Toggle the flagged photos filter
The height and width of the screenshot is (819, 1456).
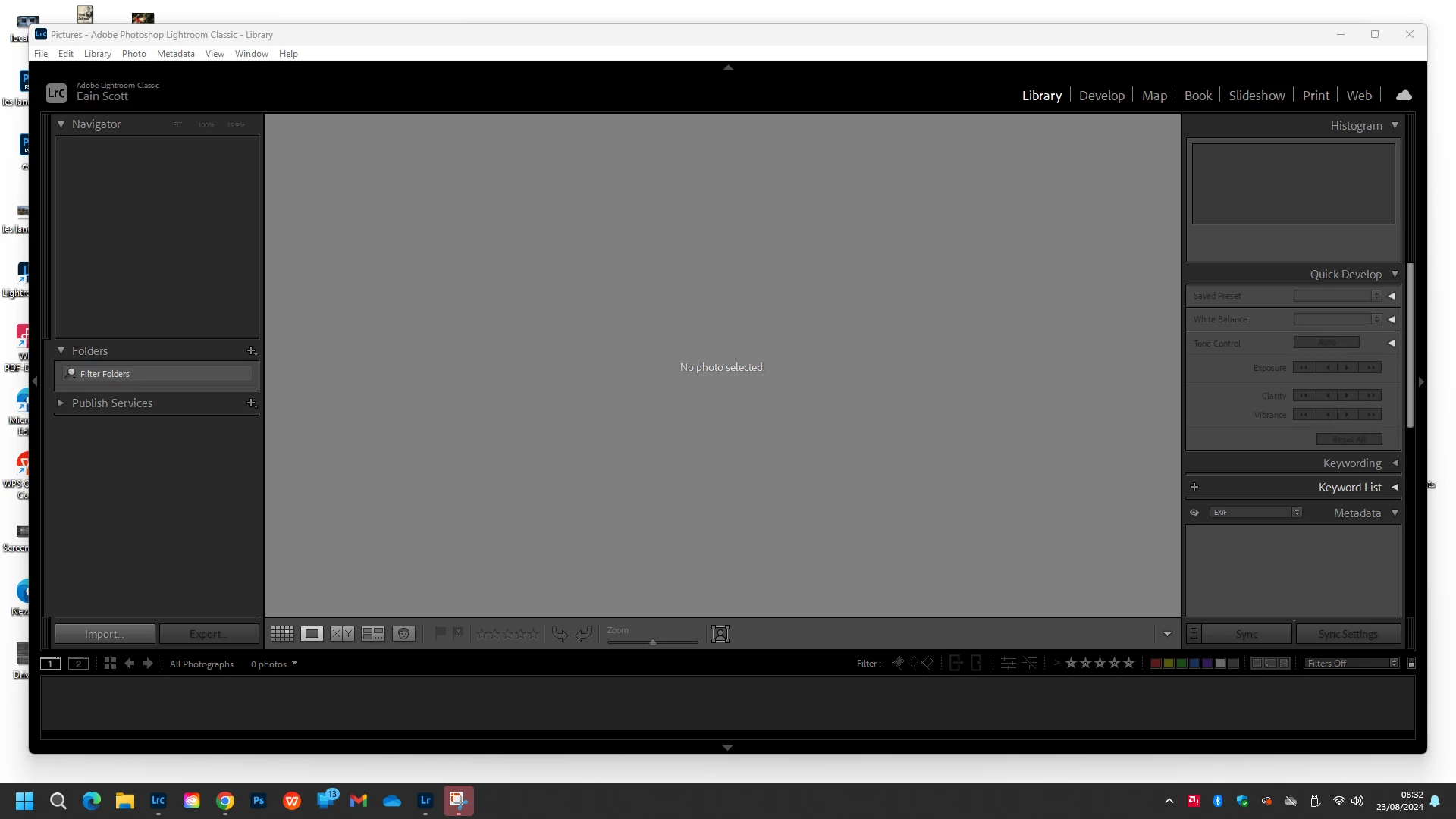(x=898, y=664)
